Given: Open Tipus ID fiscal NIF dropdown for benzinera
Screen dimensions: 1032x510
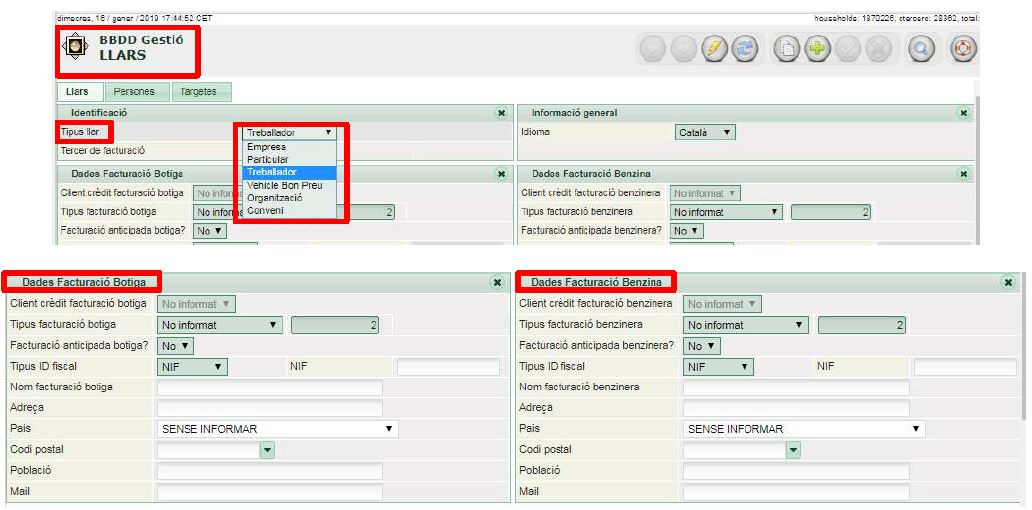Looking at the screenshot, I should pyautogui.click(x=717, y=367).
